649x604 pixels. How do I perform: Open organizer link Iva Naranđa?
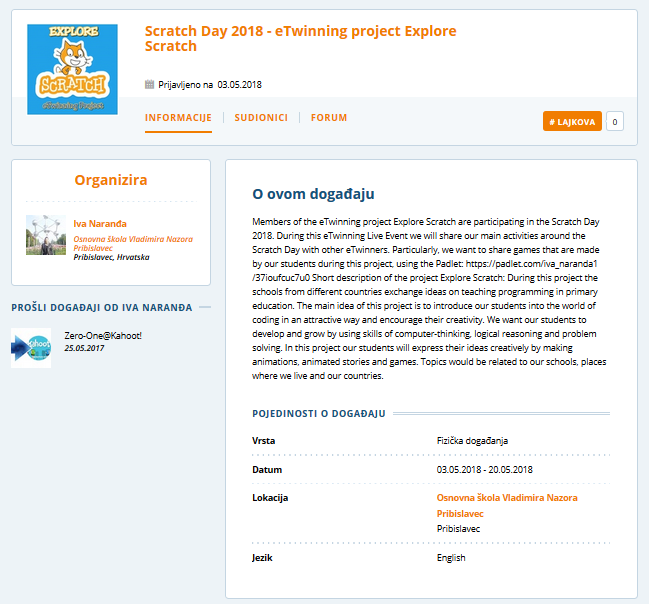coord(100,224)
